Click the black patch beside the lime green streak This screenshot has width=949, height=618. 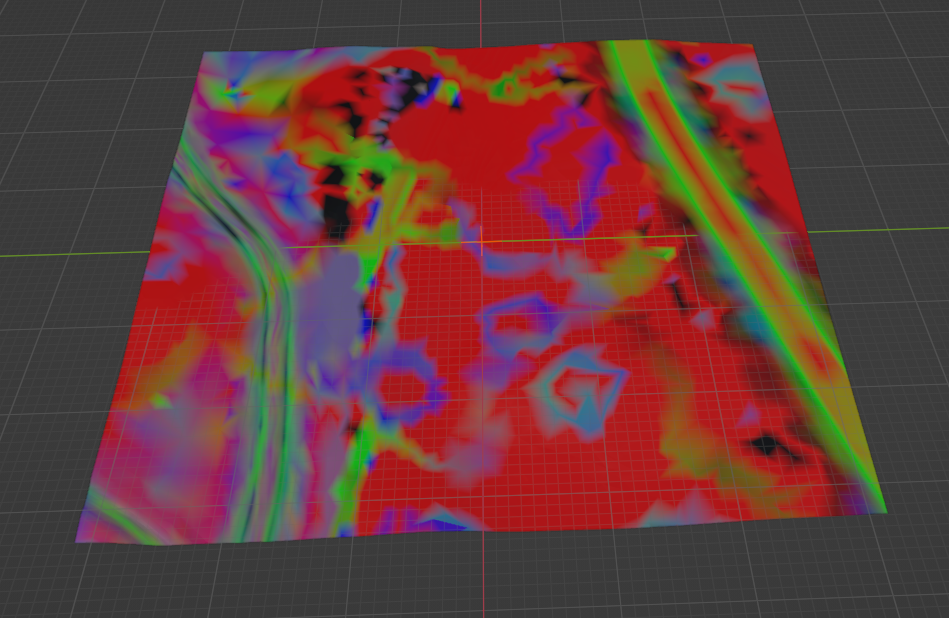(x=340, y=205)
